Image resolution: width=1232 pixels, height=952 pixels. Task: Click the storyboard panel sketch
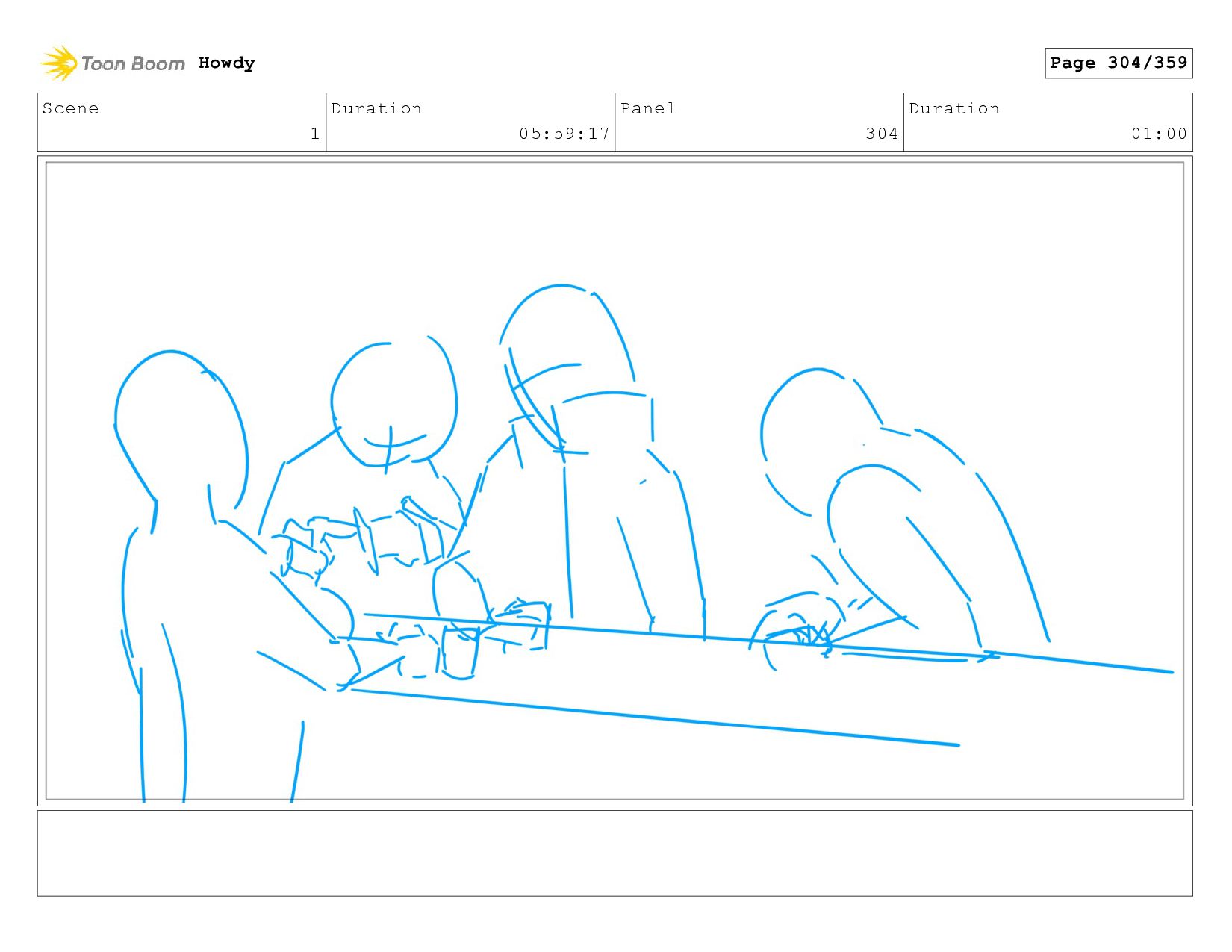click(x=615, y=481)
